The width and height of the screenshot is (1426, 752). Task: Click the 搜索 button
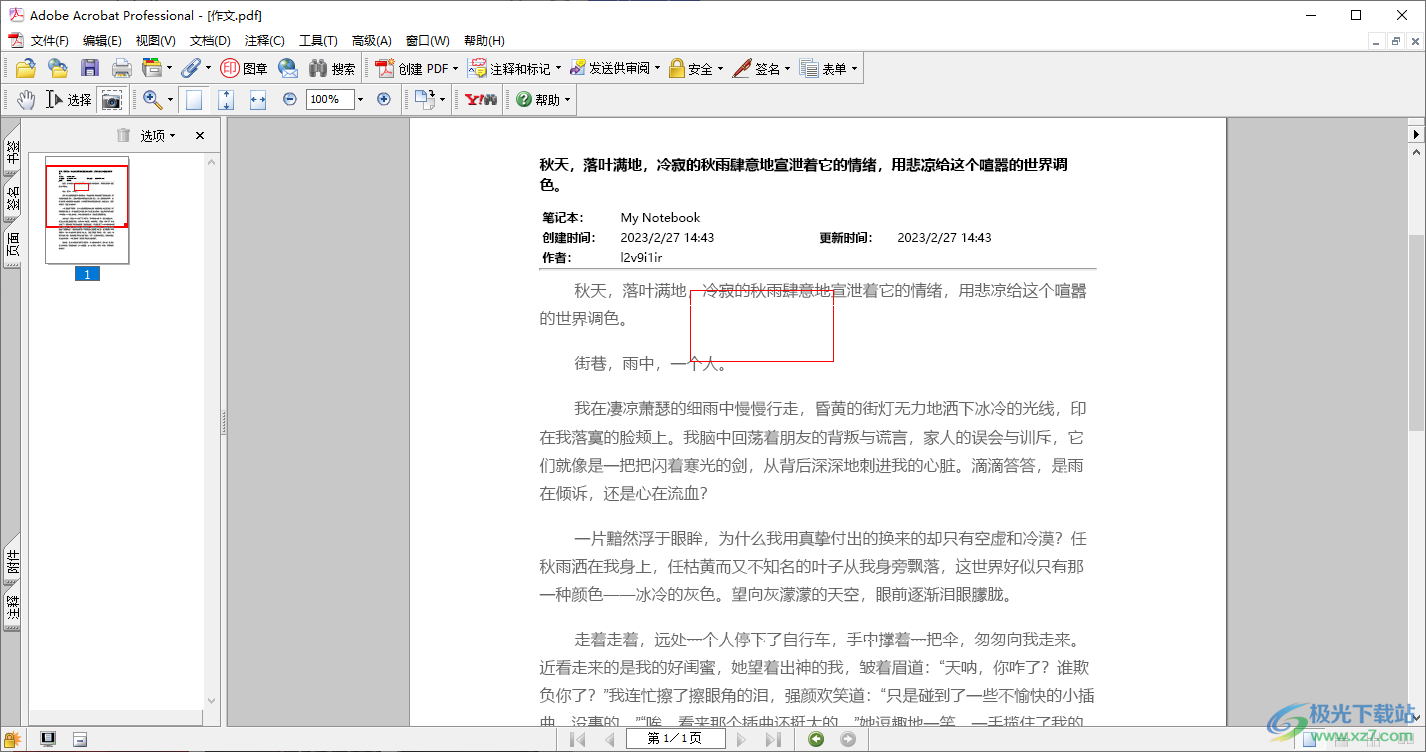click(x=332, y=68)
